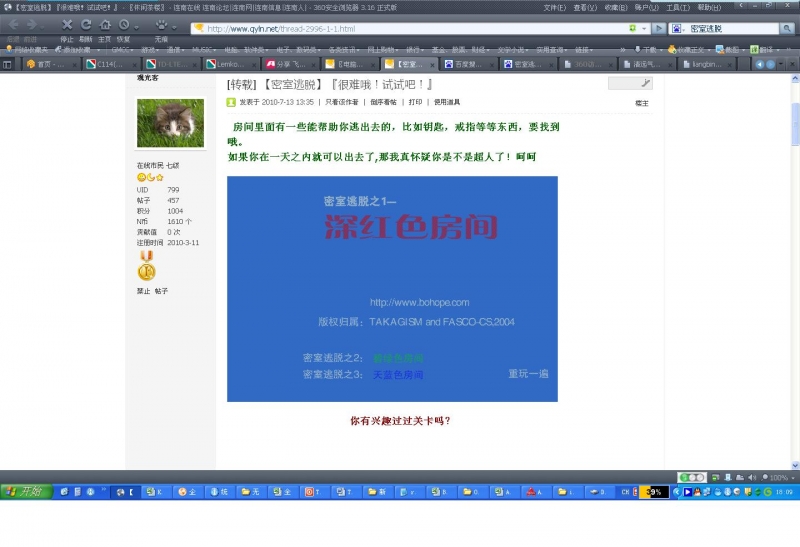Click the magnifier search button
The width and height of the screenshot is (800, 547).
pyautogui.click(x=787, y=29)
